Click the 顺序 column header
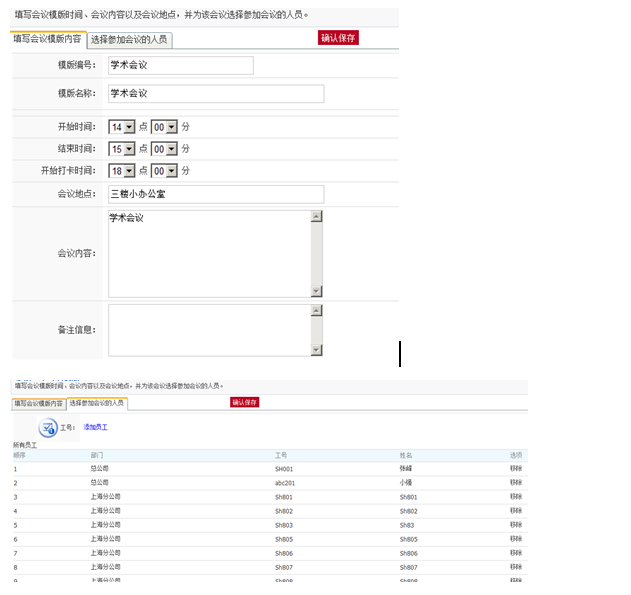The width and height of the screenshot is (631, 595). click(x=19, y=455)
